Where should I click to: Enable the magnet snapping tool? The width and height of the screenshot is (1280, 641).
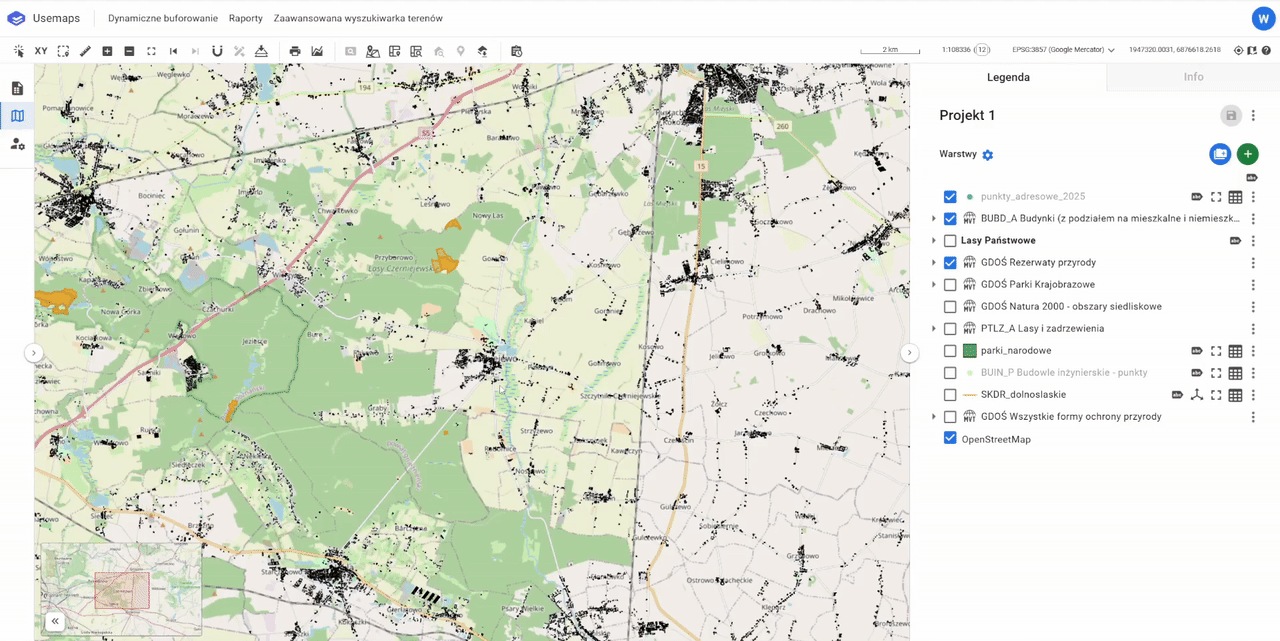(217, 51)
